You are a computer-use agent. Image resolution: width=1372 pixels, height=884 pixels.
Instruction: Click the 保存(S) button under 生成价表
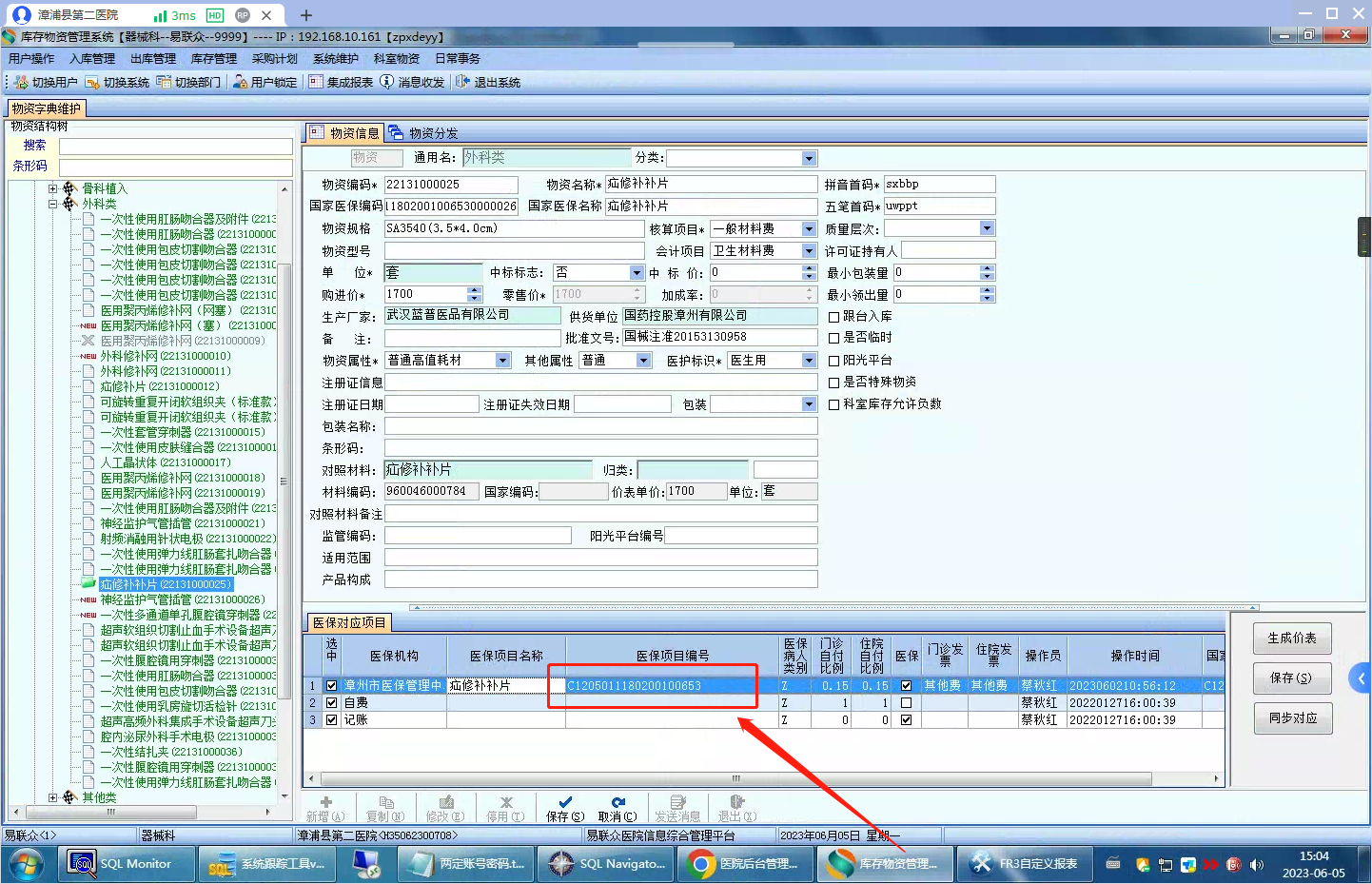click(1292, 678)
